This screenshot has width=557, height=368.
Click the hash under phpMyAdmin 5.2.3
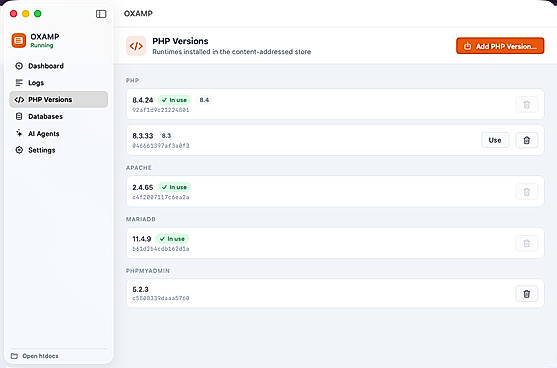point(161,298)
